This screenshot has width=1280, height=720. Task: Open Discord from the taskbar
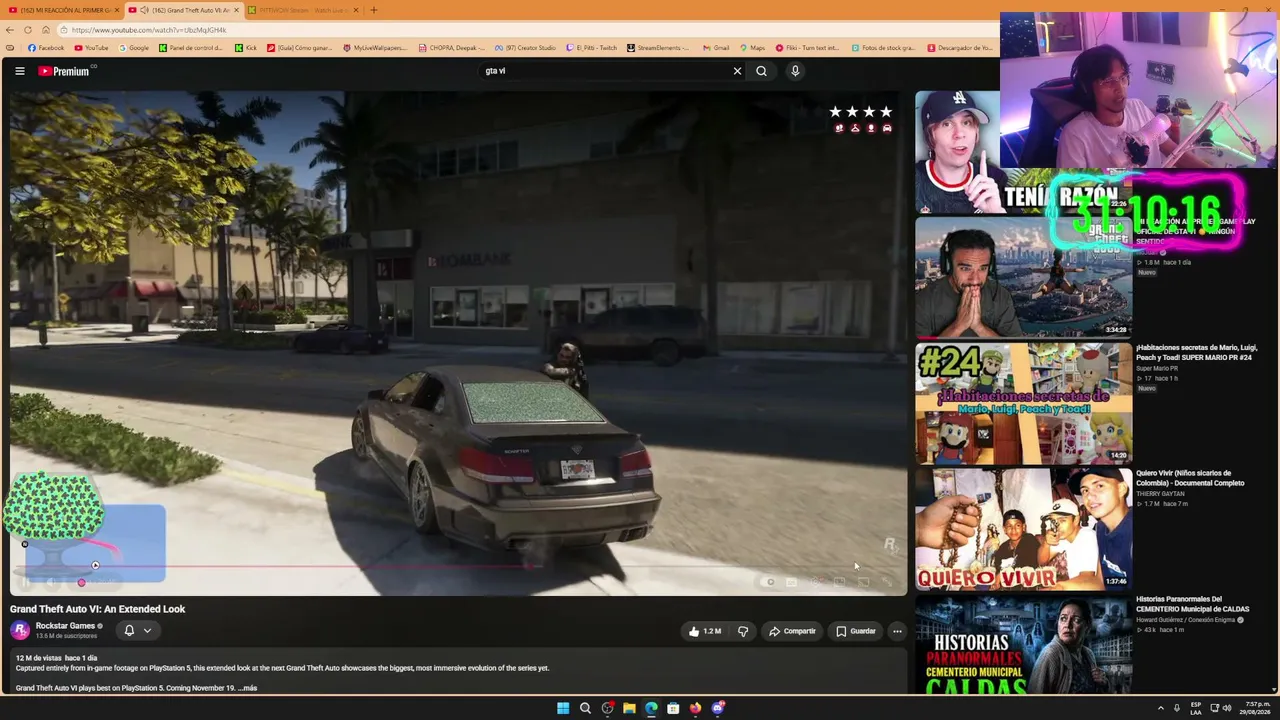click(x=717, y=708)
